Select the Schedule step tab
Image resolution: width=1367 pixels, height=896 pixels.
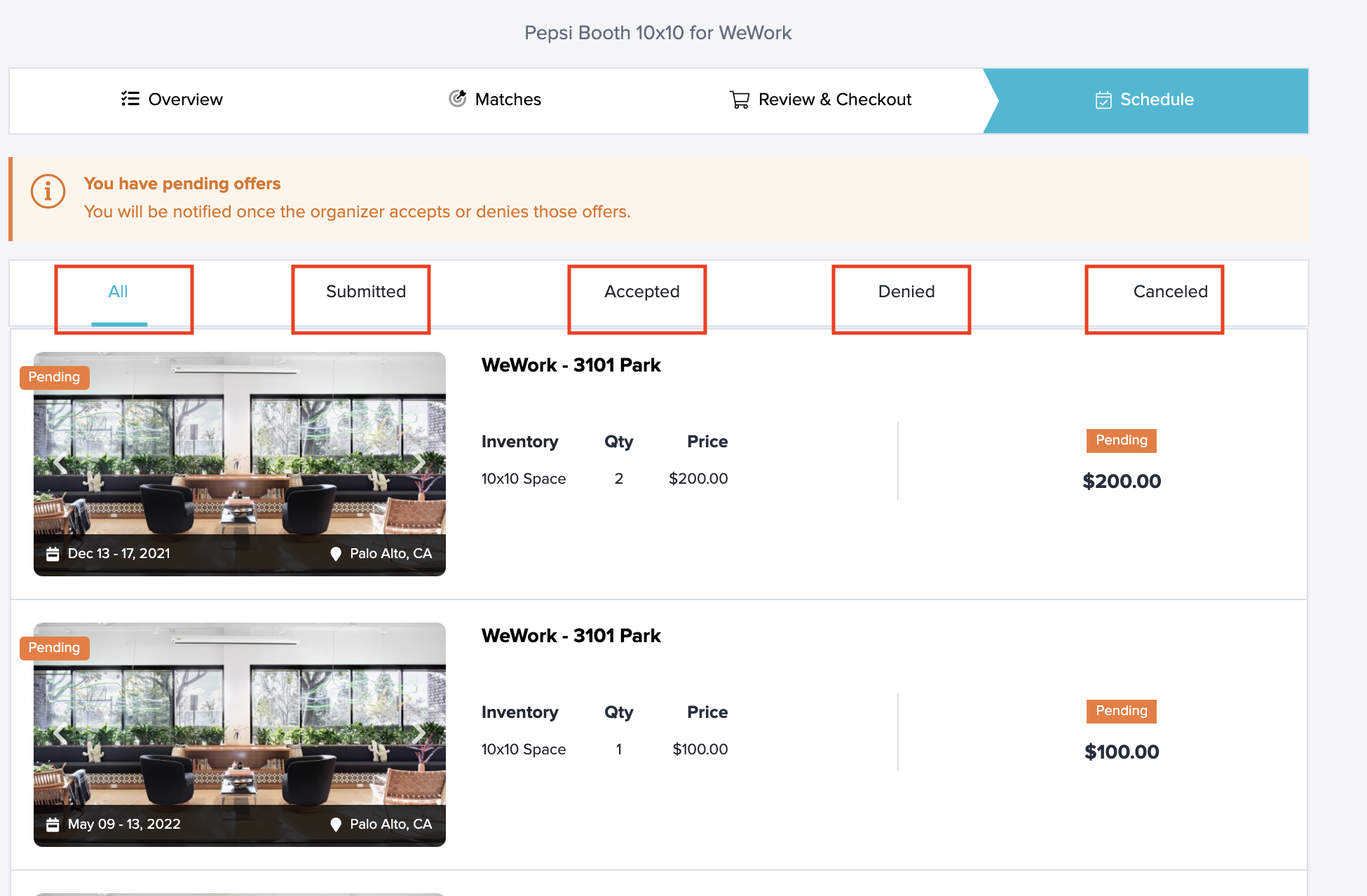1145,100
